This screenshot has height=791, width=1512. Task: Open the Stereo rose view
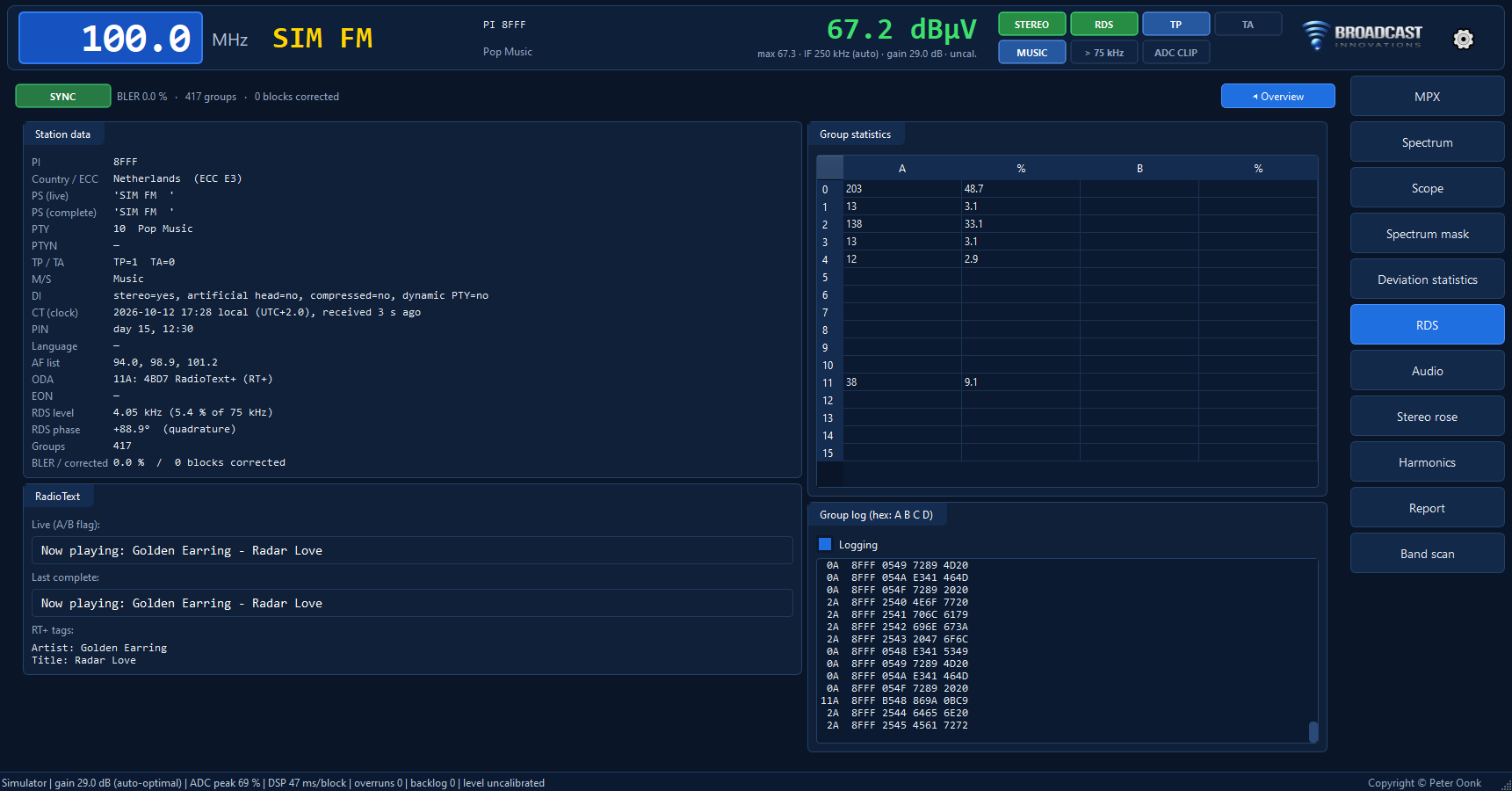(1427, 417)
